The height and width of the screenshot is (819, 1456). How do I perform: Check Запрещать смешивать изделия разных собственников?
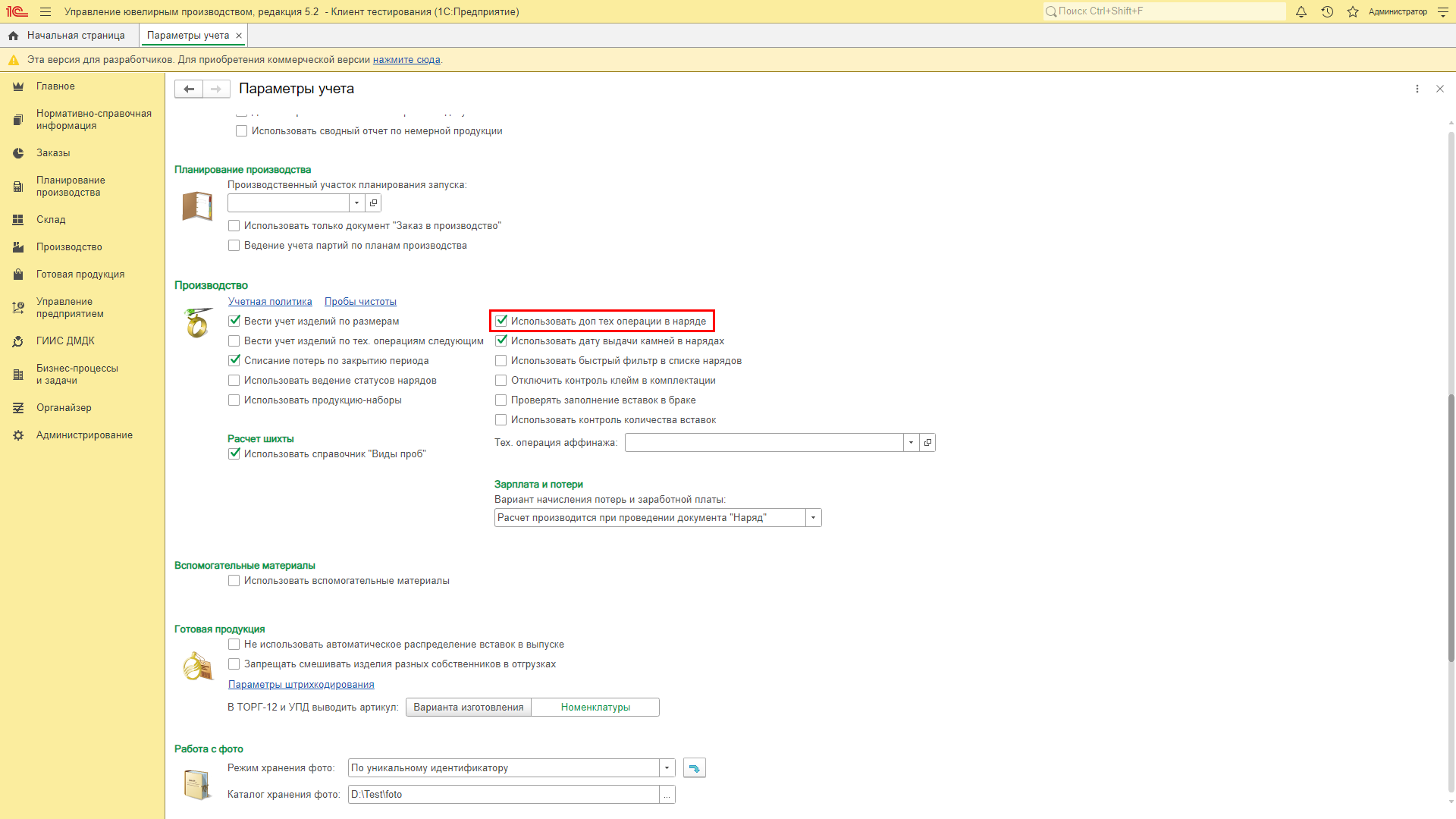click(234, 664)
